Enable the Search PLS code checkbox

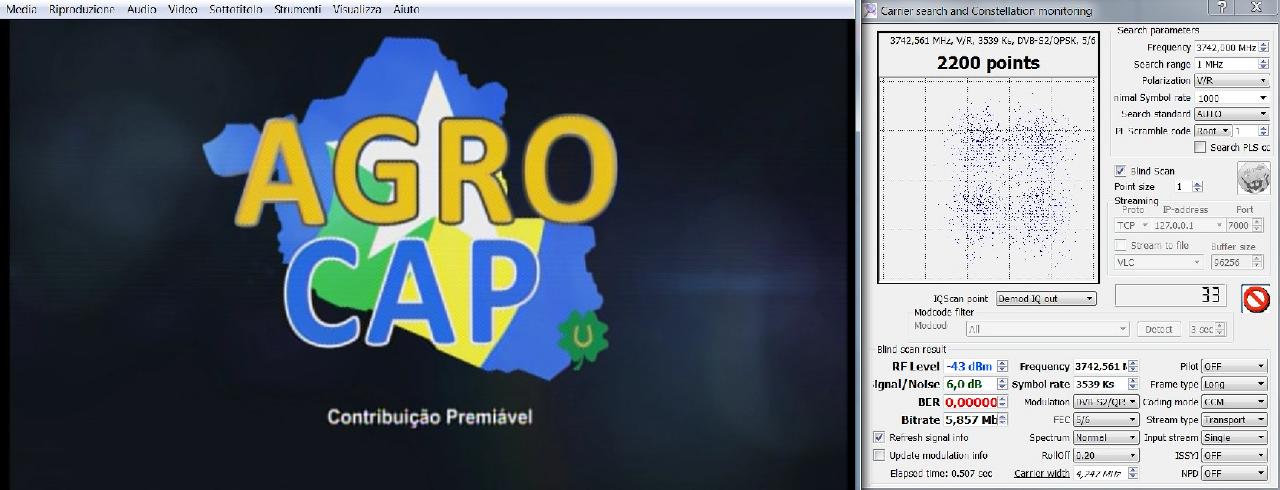[1200, 147]
